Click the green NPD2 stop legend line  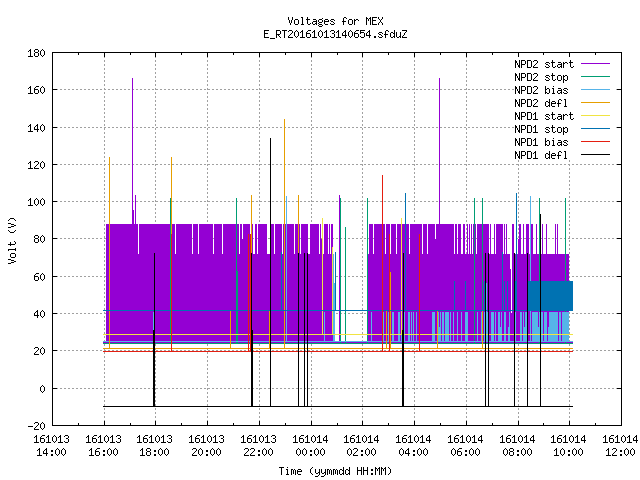tap(596, 76)
